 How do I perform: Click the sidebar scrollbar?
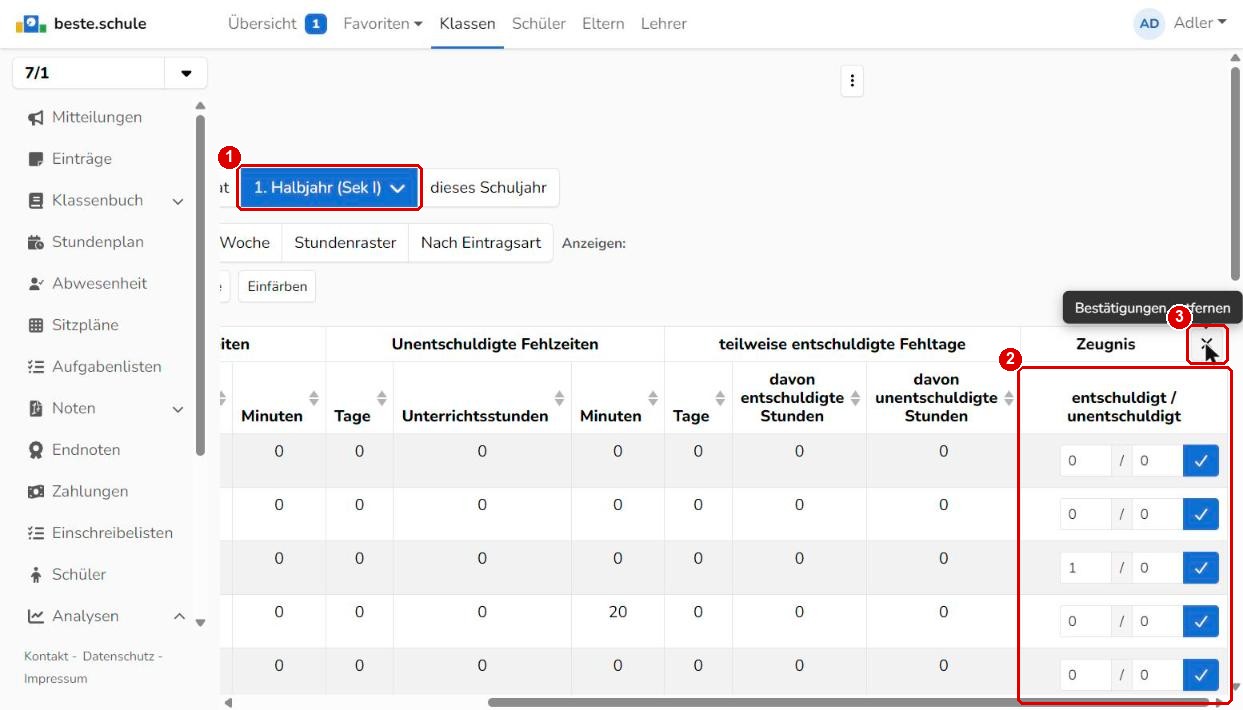[200, 285]
